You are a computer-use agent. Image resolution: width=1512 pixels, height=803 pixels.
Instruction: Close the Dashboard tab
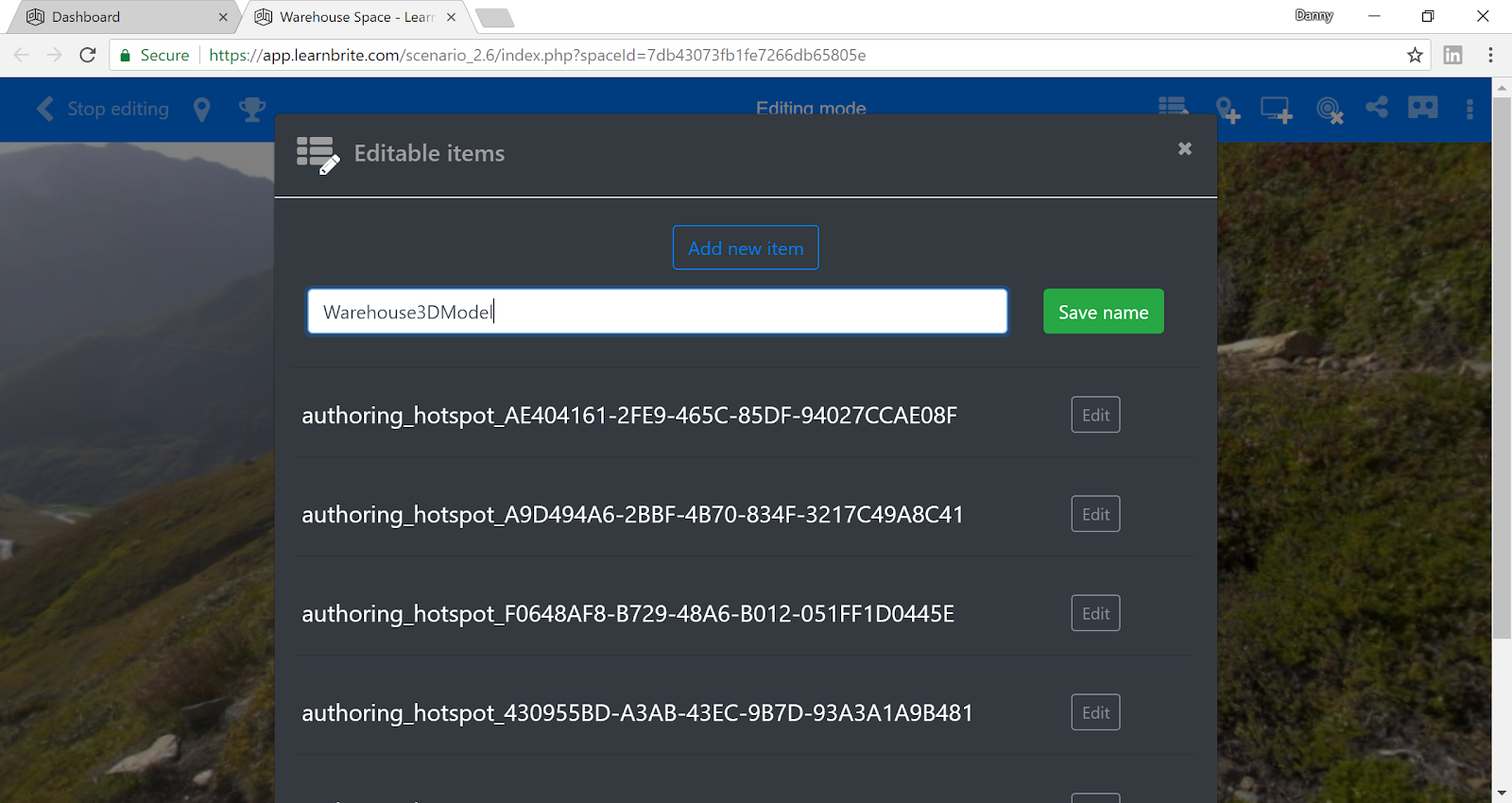[223, 17]
